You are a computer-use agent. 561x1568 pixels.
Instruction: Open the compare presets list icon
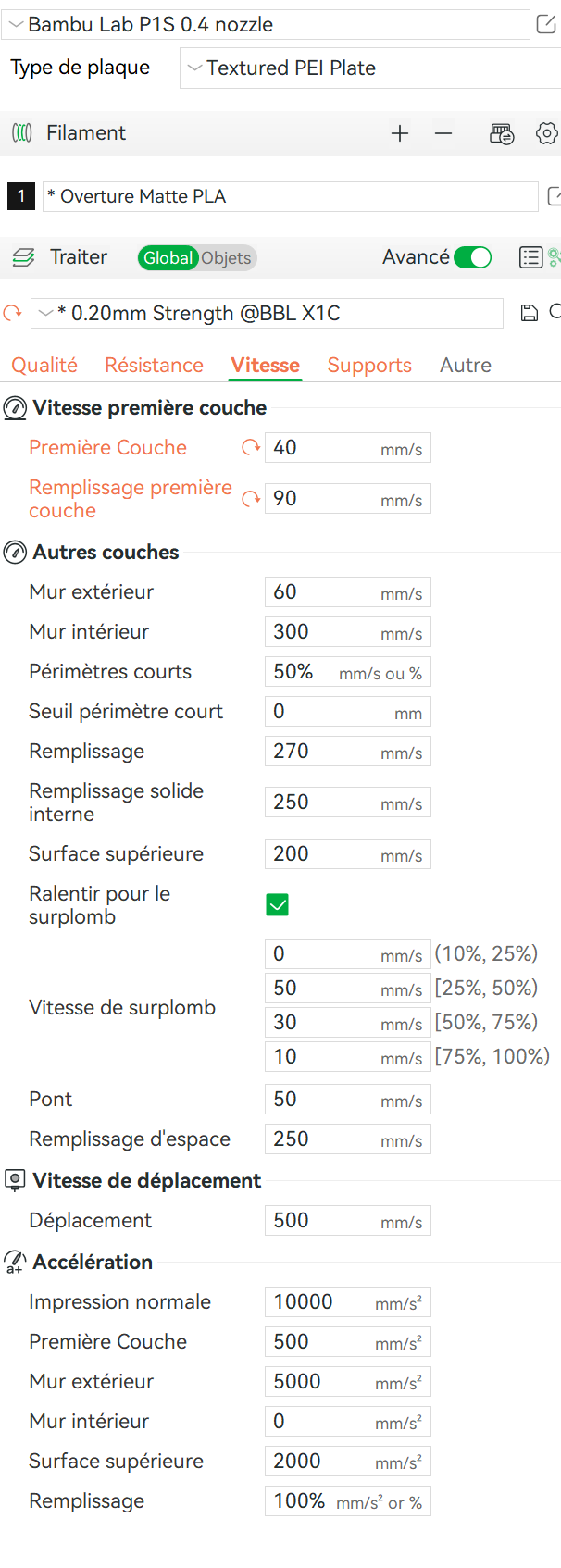click(530, 257)
